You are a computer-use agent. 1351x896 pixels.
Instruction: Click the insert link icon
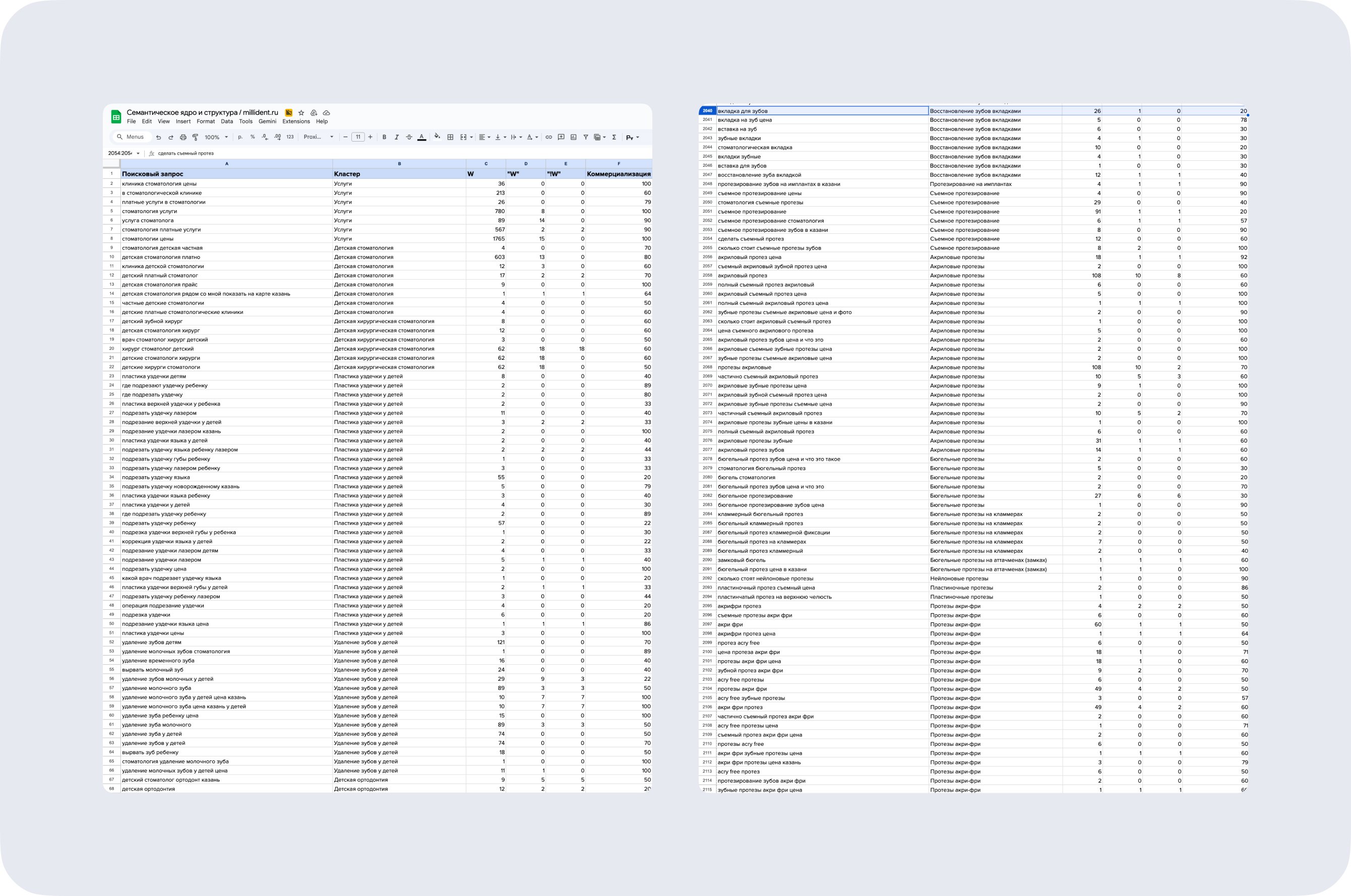548,137
